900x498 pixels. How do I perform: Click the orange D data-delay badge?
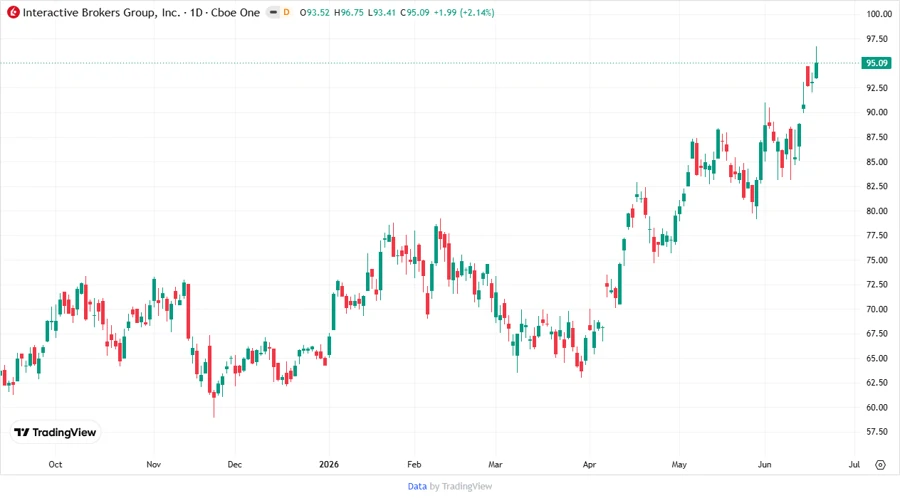coord(286,13)
